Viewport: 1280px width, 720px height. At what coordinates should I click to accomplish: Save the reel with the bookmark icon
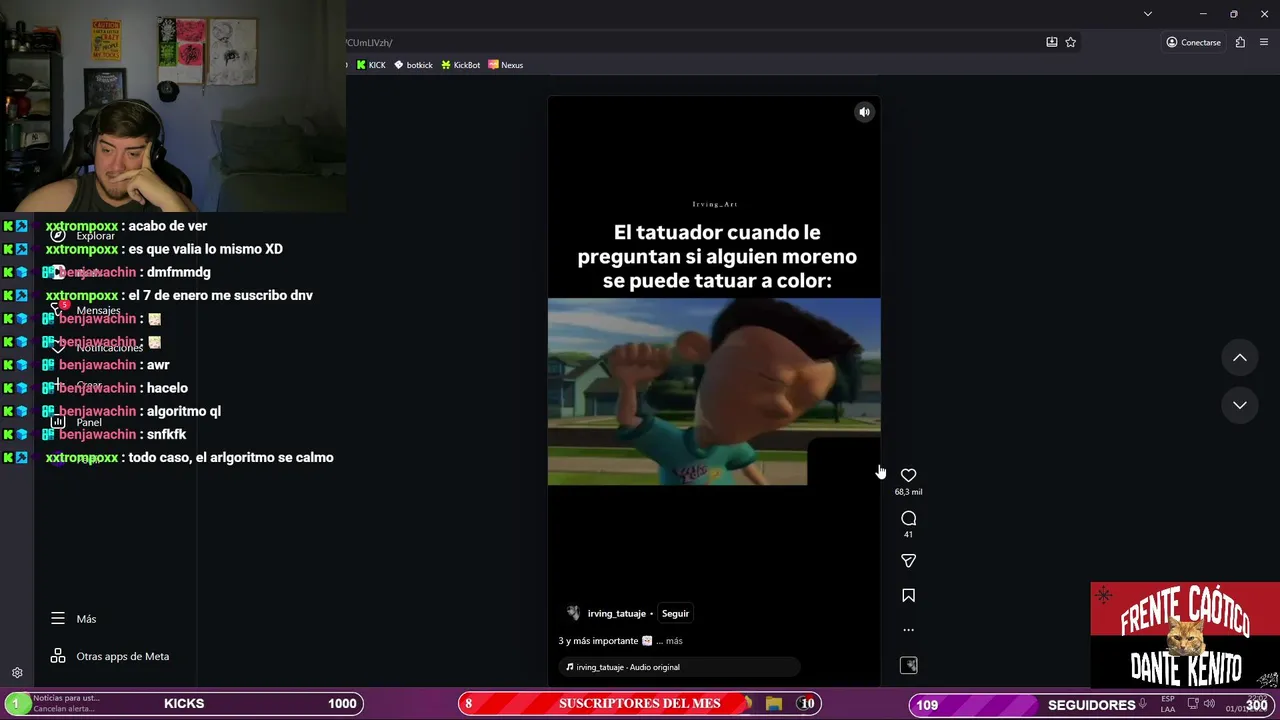point(908,595)
